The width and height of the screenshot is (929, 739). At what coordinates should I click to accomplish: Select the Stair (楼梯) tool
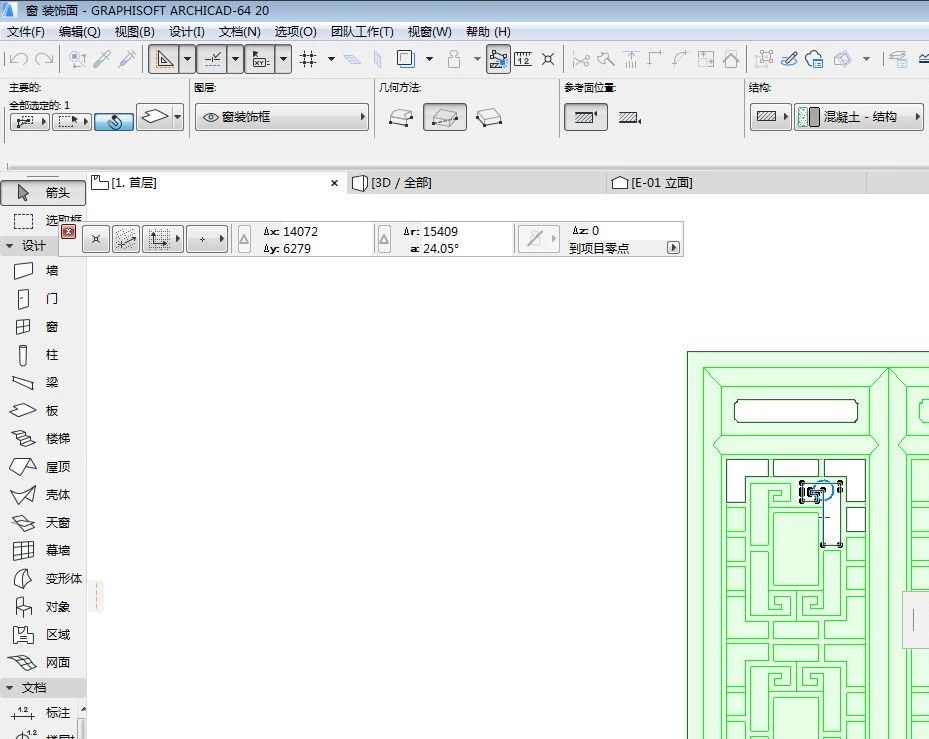pos(41,439)
